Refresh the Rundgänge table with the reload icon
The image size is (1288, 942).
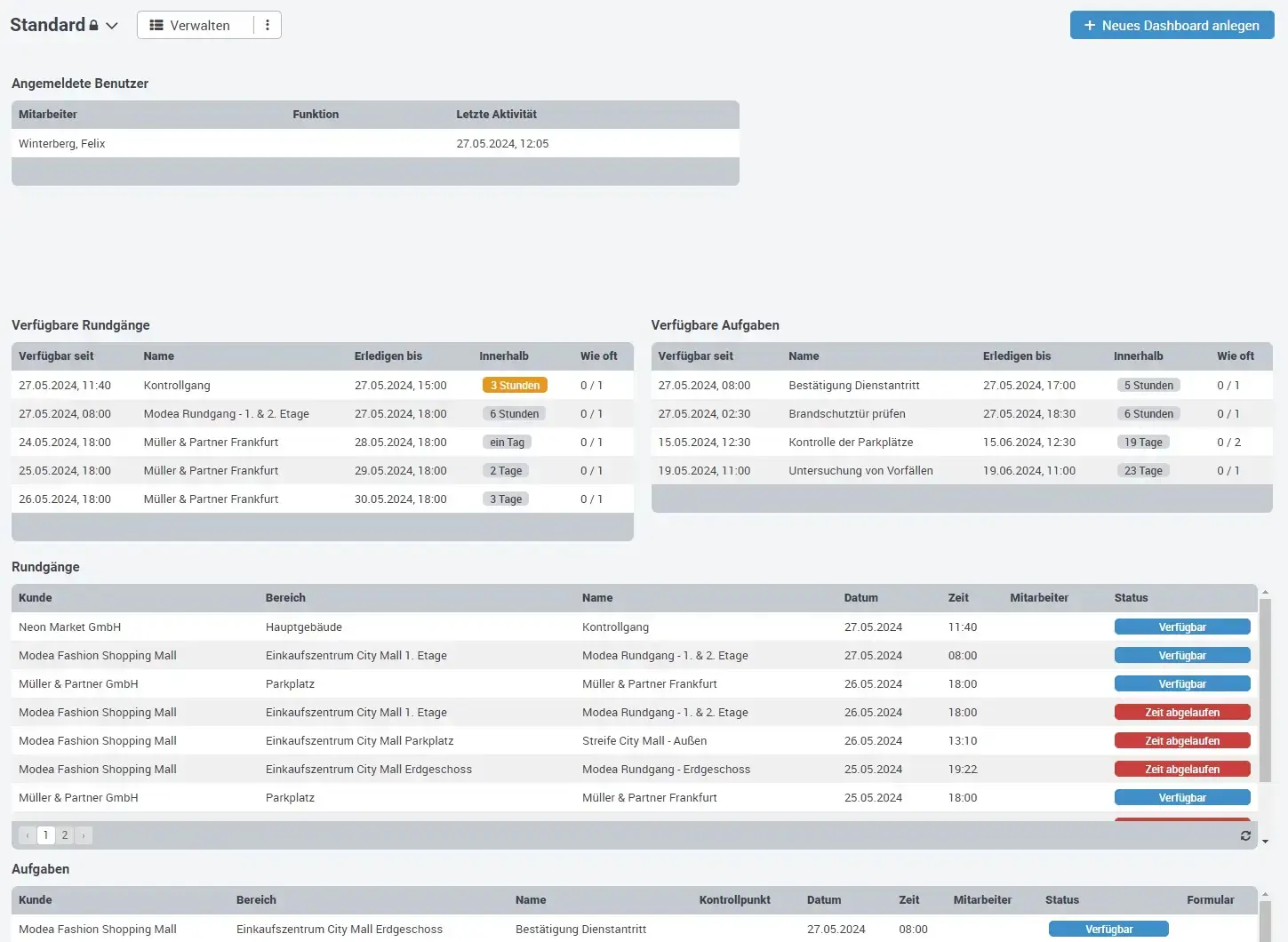1245,835
